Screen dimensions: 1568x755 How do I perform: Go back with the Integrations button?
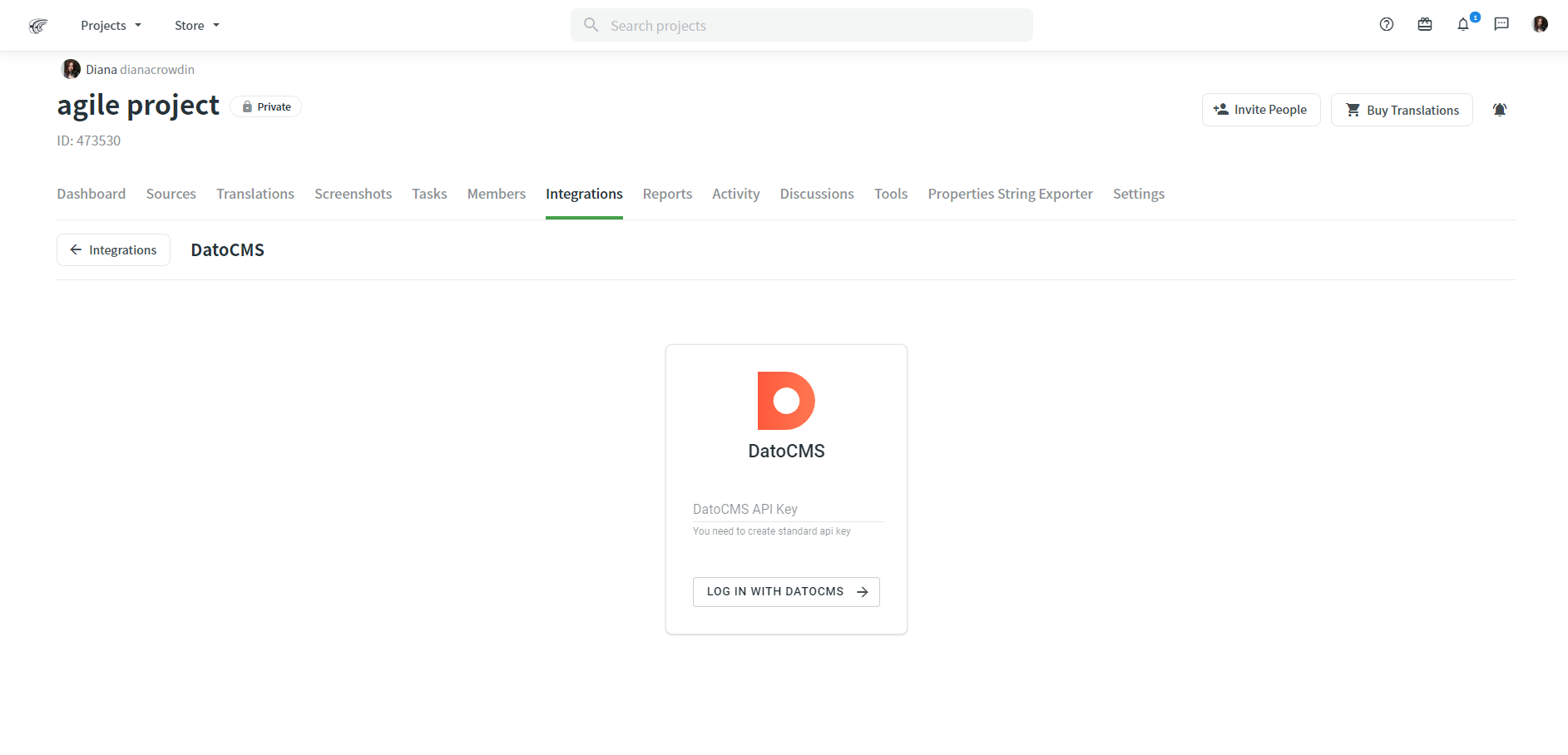[113, 249]
